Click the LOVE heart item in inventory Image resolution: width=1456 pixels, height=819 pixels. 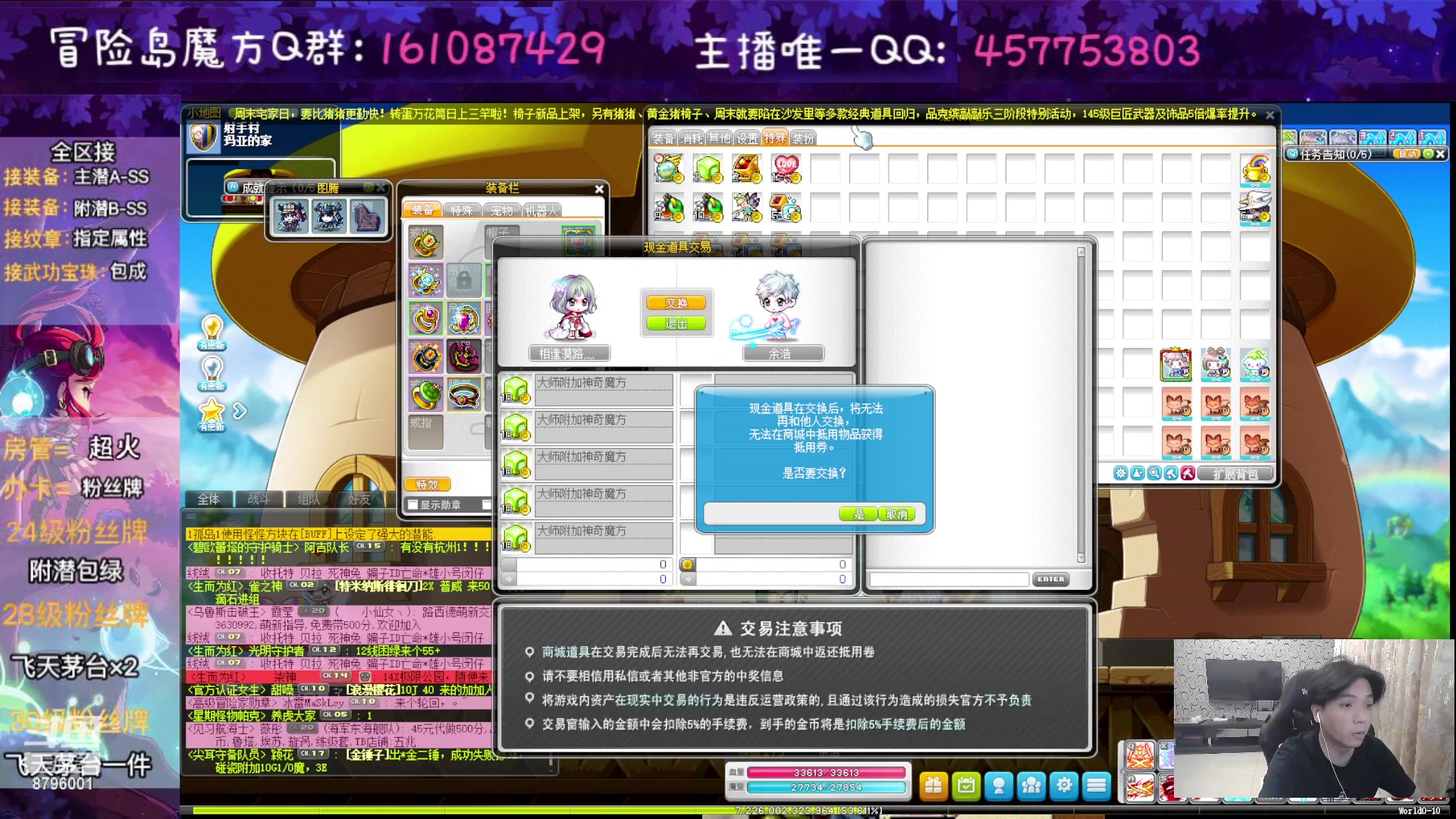click(x=786, y=168)
